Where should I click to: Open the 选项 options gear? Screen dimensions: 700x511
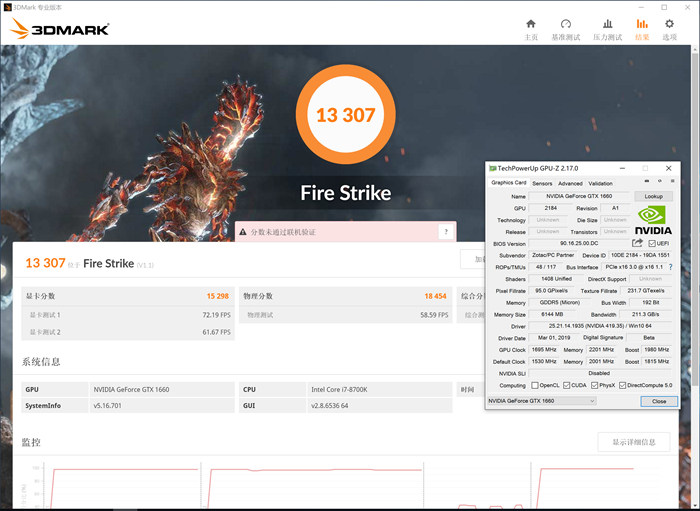[x=669, y=30]
